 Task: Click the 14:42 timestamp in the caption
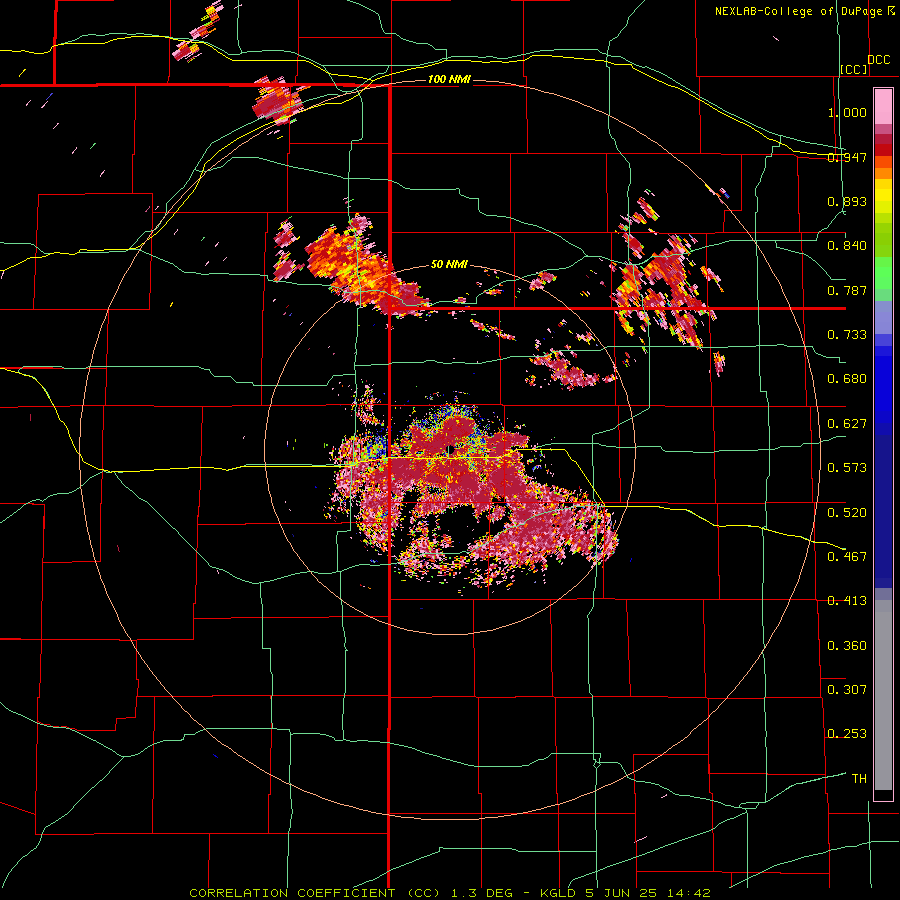click(x=688, y=893)
